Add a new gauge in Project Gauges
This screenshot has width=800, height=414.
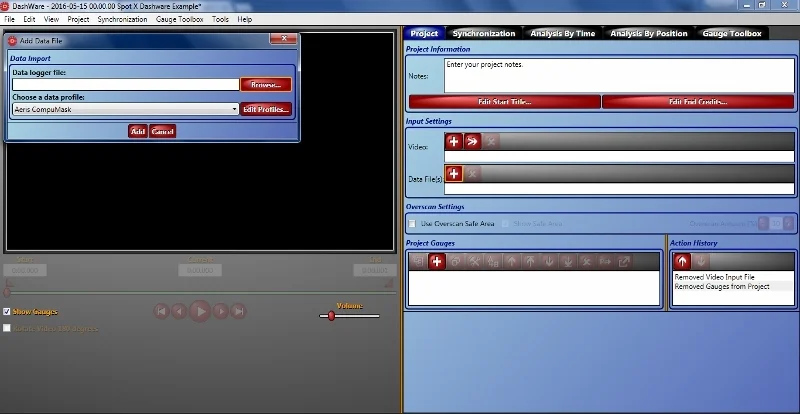tap(436, 261)
